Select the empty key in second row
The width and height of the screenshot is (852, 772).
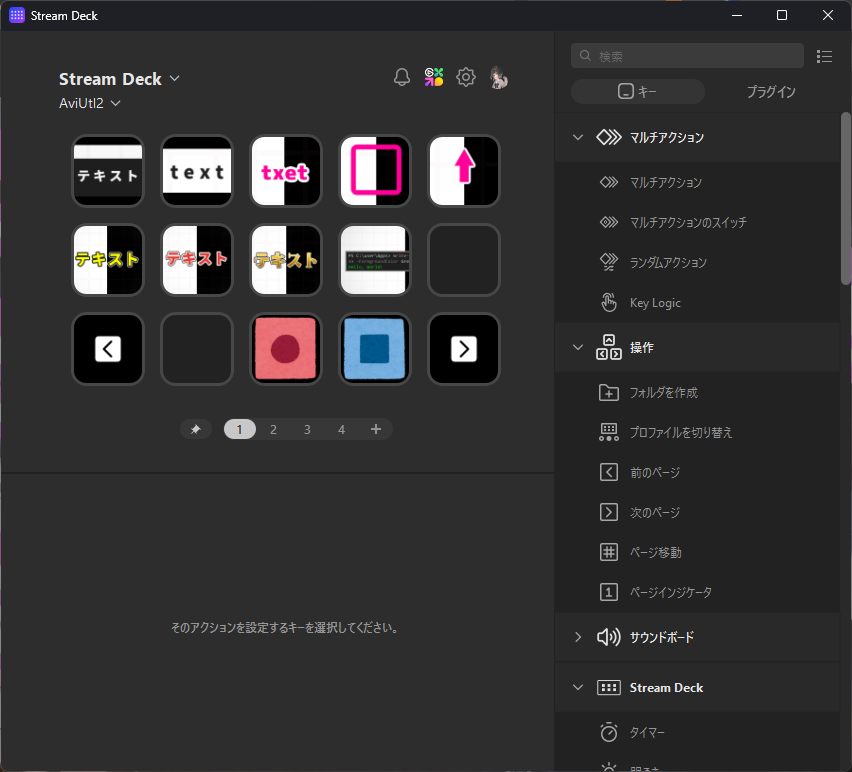[464, 260]
